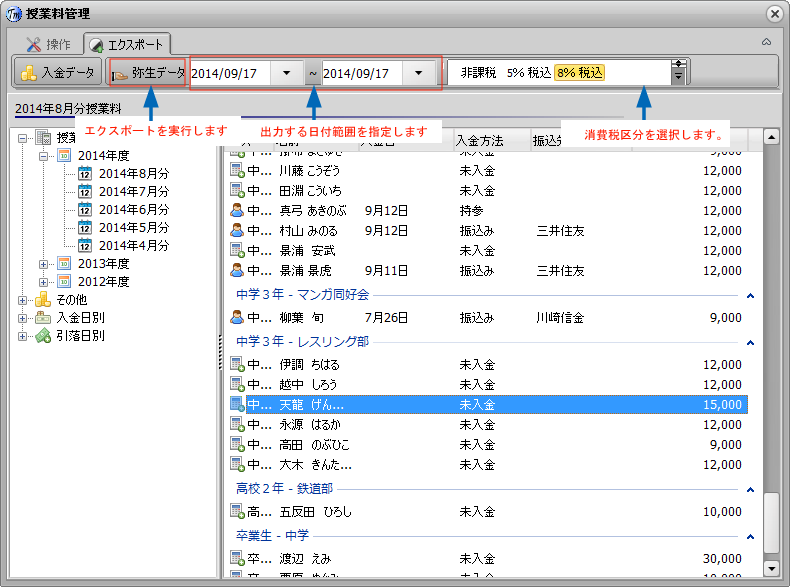Click the unpaid icon on 渡辺 えみ row
The height and width of the screenshot is (588, 790).
tap(237, 558)
